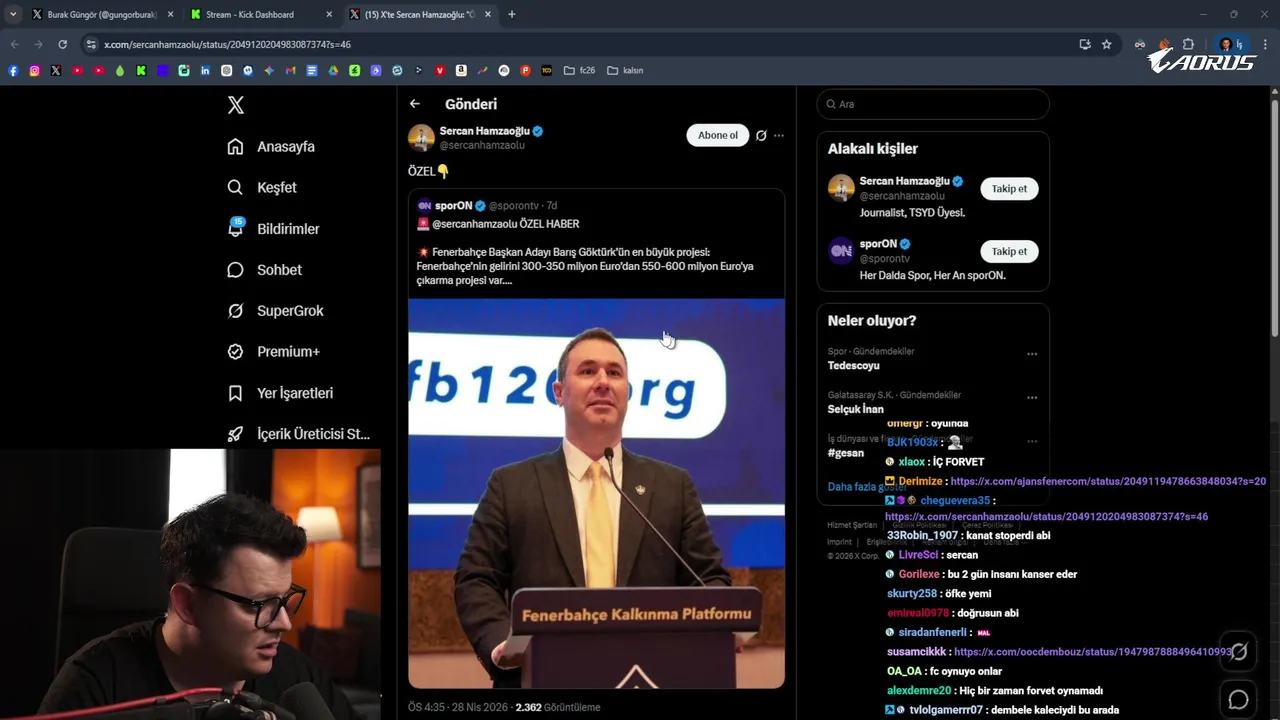Close Stream - Kick Dashboard tab
This screenshot has height=720, width=1280.
click(x=329, y=15)
